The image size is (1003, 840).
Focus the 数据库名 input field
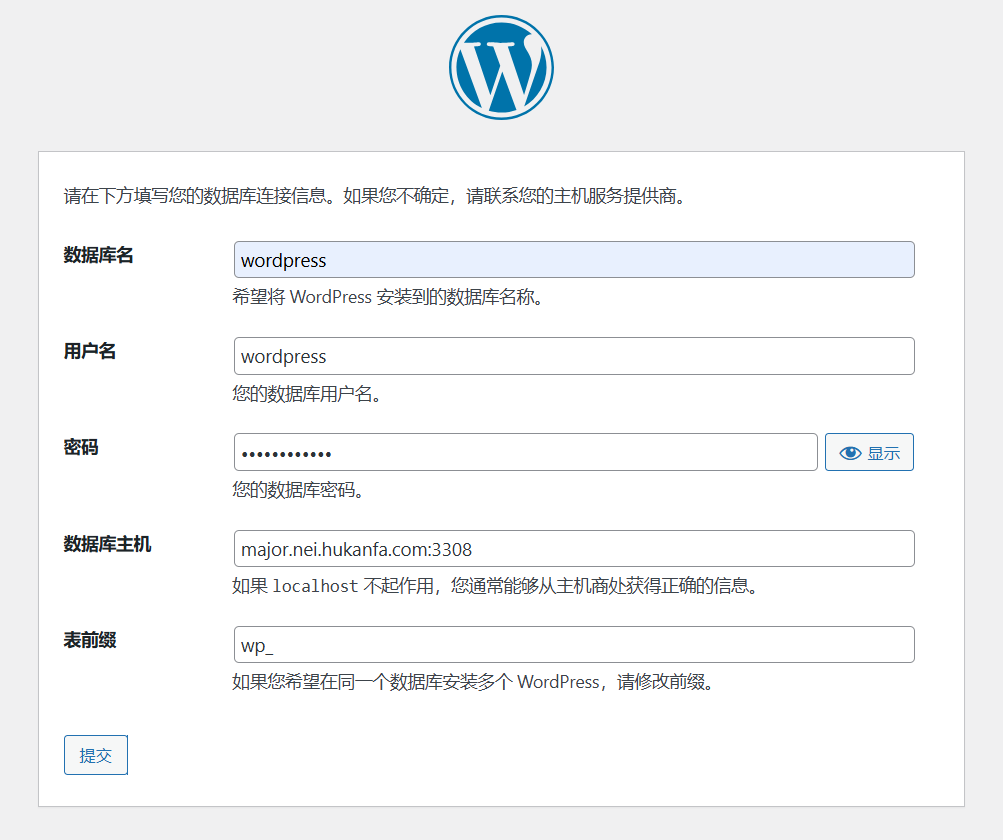574,260
